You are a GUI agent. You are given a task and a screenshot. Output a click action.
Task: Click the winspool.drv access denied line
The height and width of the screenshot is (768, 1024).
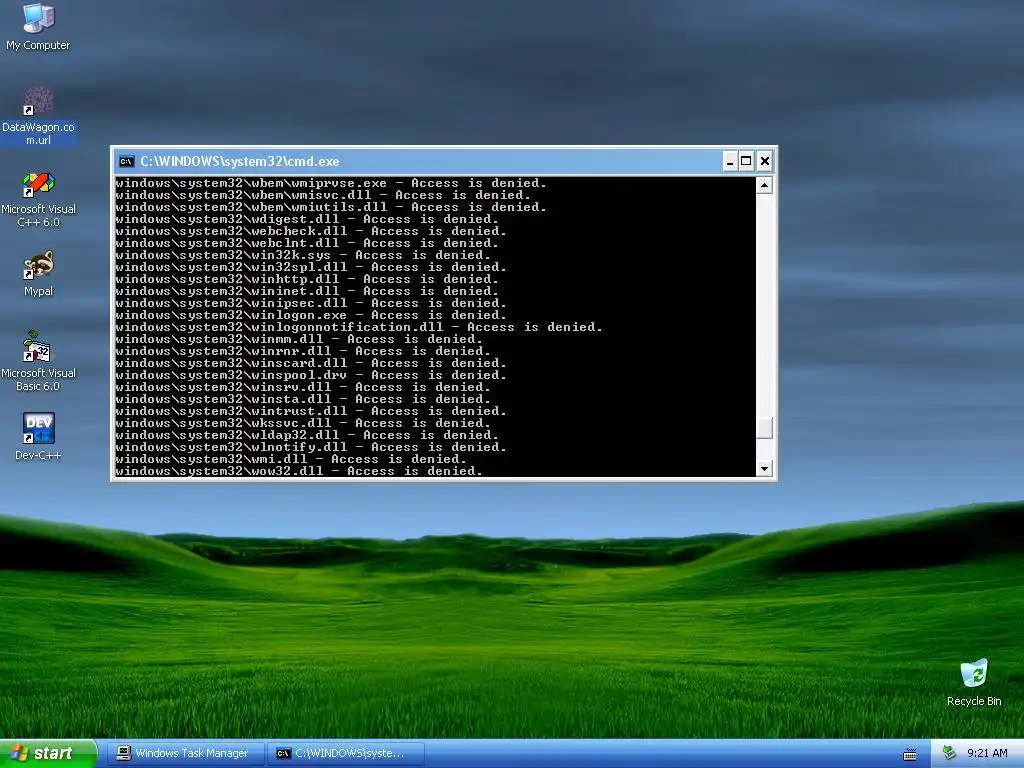(311, 375)
